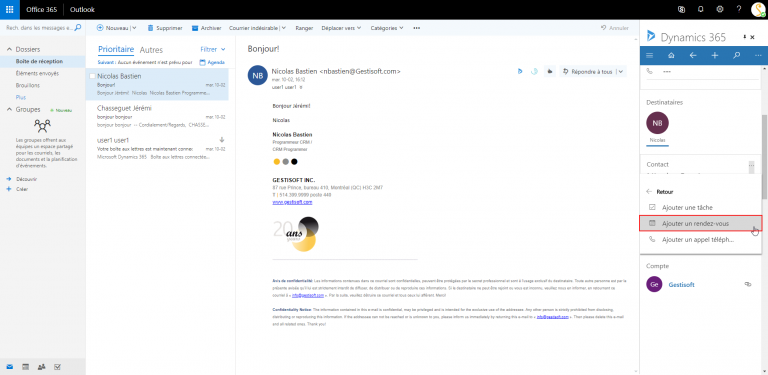The image size is (768, 375).
Task: Choose Ajouter un rendez-vous
Action: [x=701, y=223]
